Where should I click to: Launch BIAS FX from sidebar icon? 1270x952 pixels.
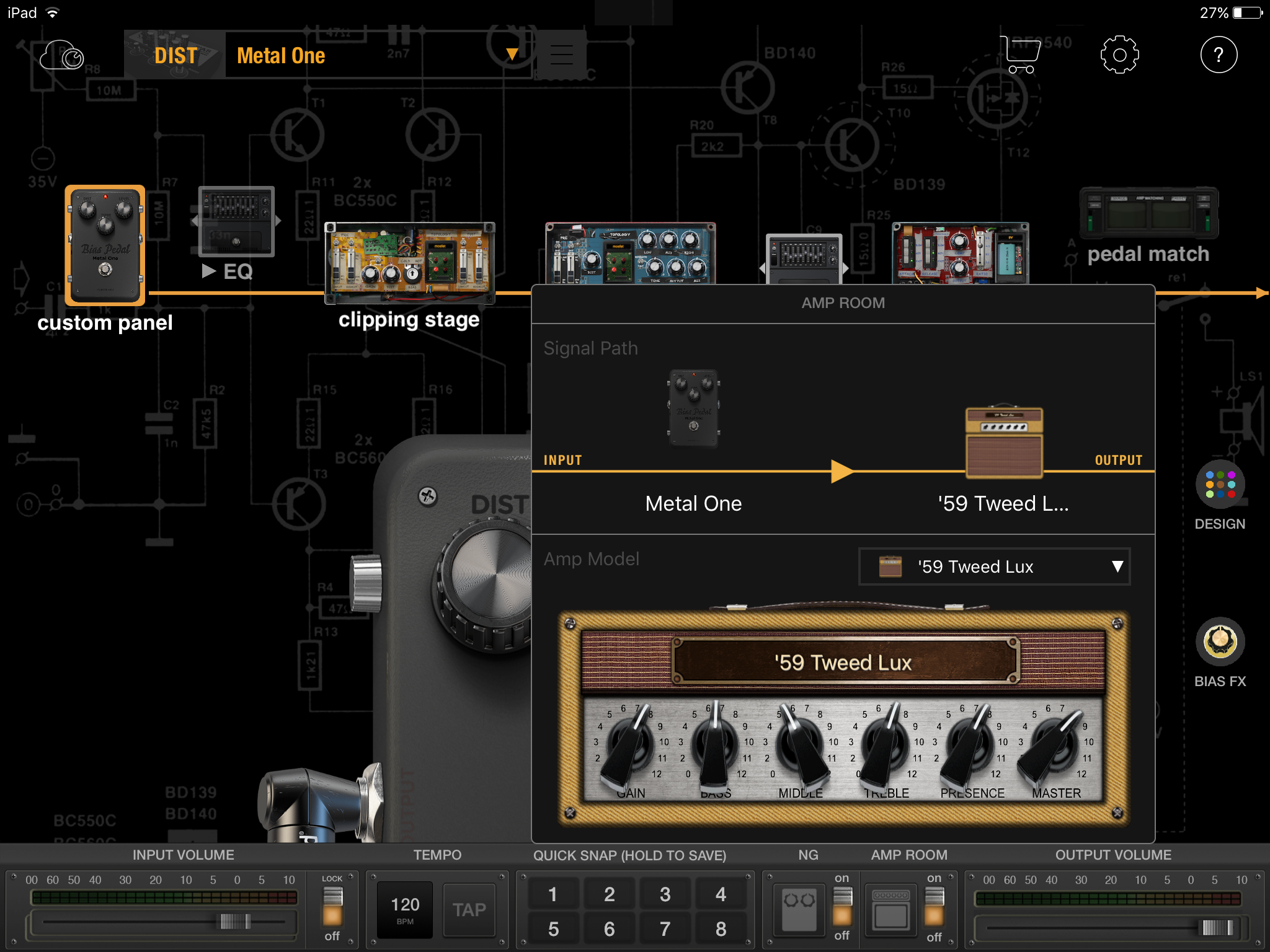[x=1220, y=641]
